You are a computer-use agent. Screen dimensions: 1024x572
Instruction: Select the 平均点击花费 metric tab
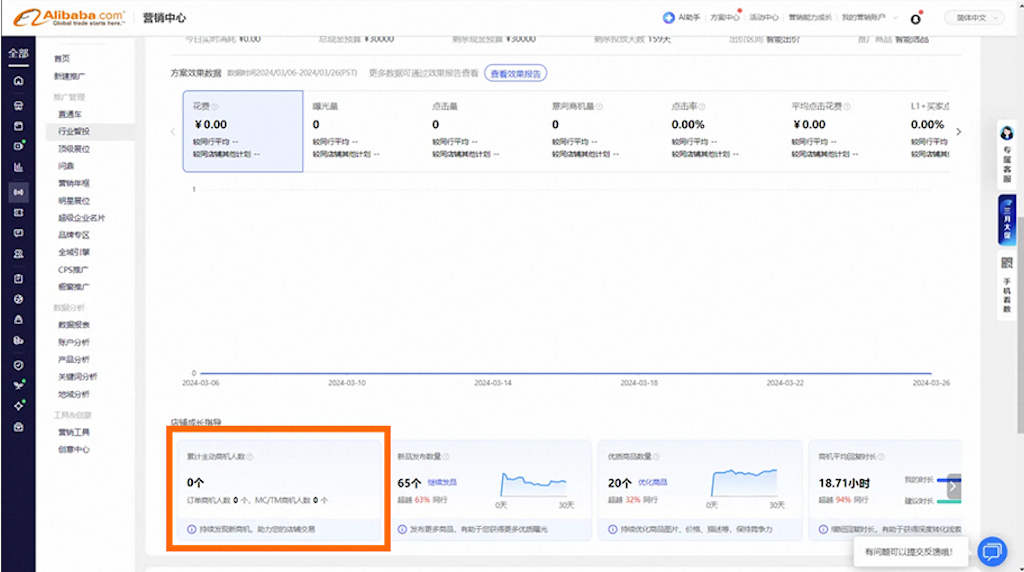click(x=841, y=131)
